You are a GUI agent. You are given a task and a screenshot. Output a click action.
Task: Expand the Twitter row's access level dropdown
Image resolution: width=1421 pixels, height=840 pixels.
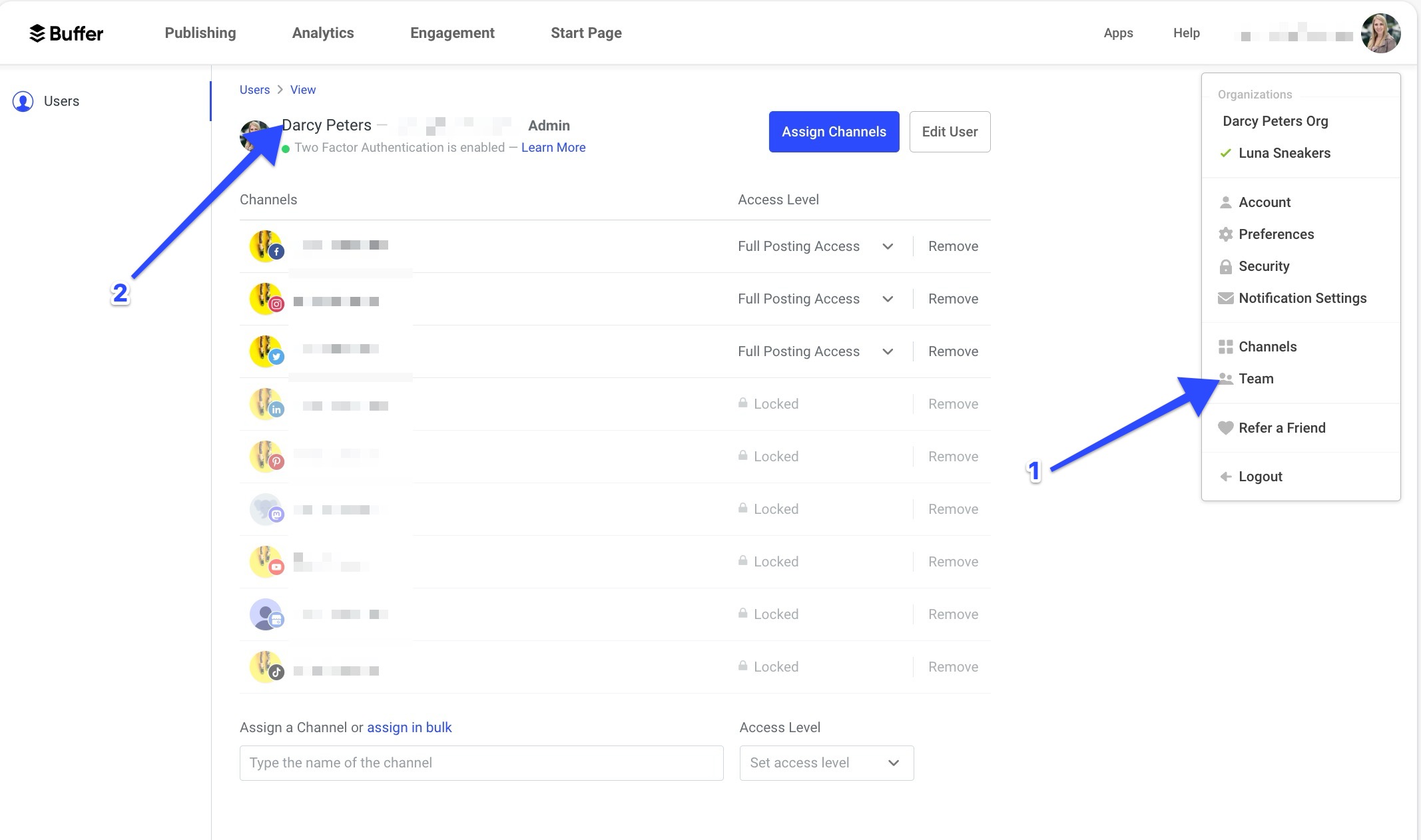click(888, 351)
